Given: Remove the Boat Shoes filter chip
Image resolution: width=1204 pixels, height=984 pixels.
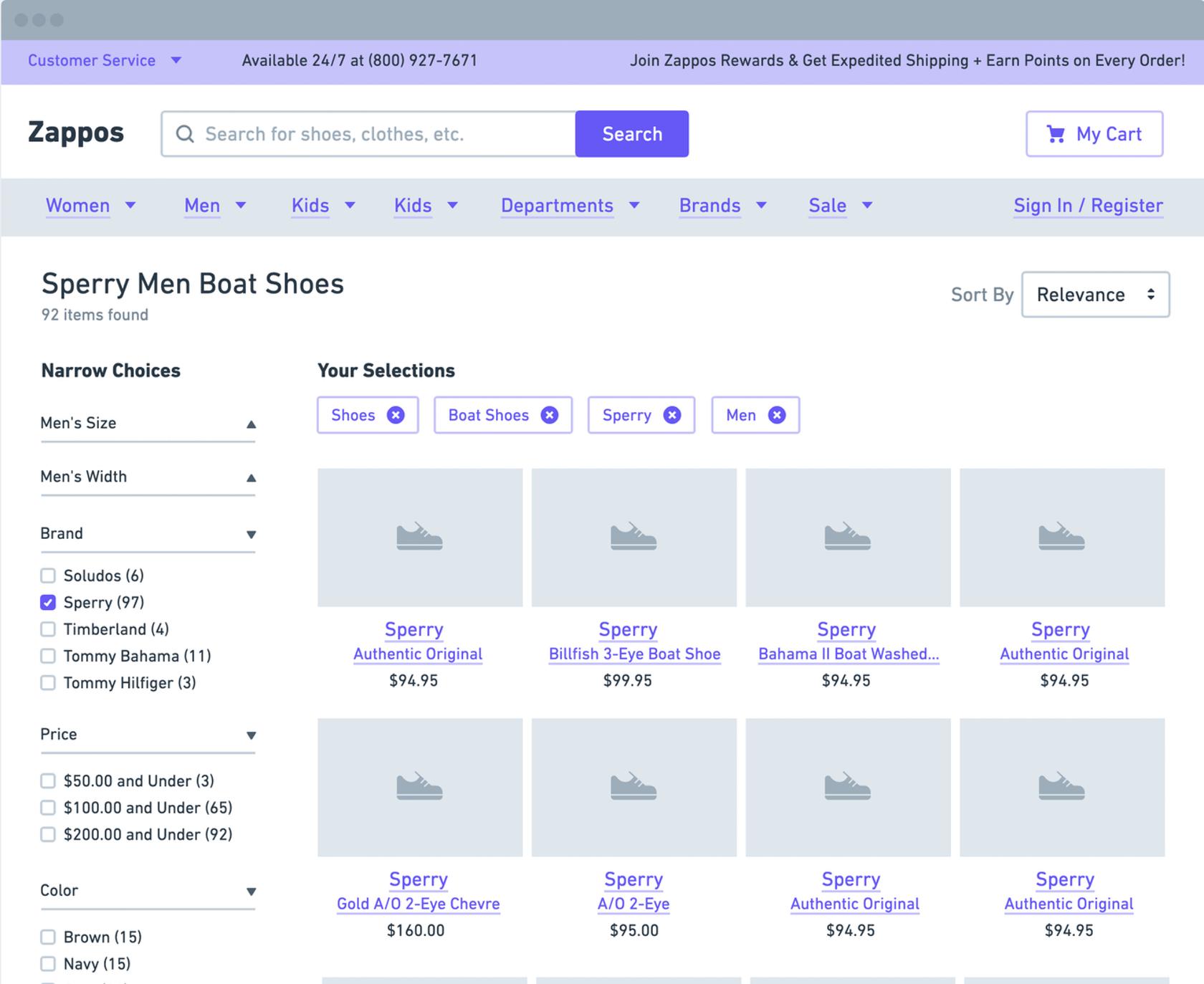Looking at the screenshot, I should coord(549,415).
